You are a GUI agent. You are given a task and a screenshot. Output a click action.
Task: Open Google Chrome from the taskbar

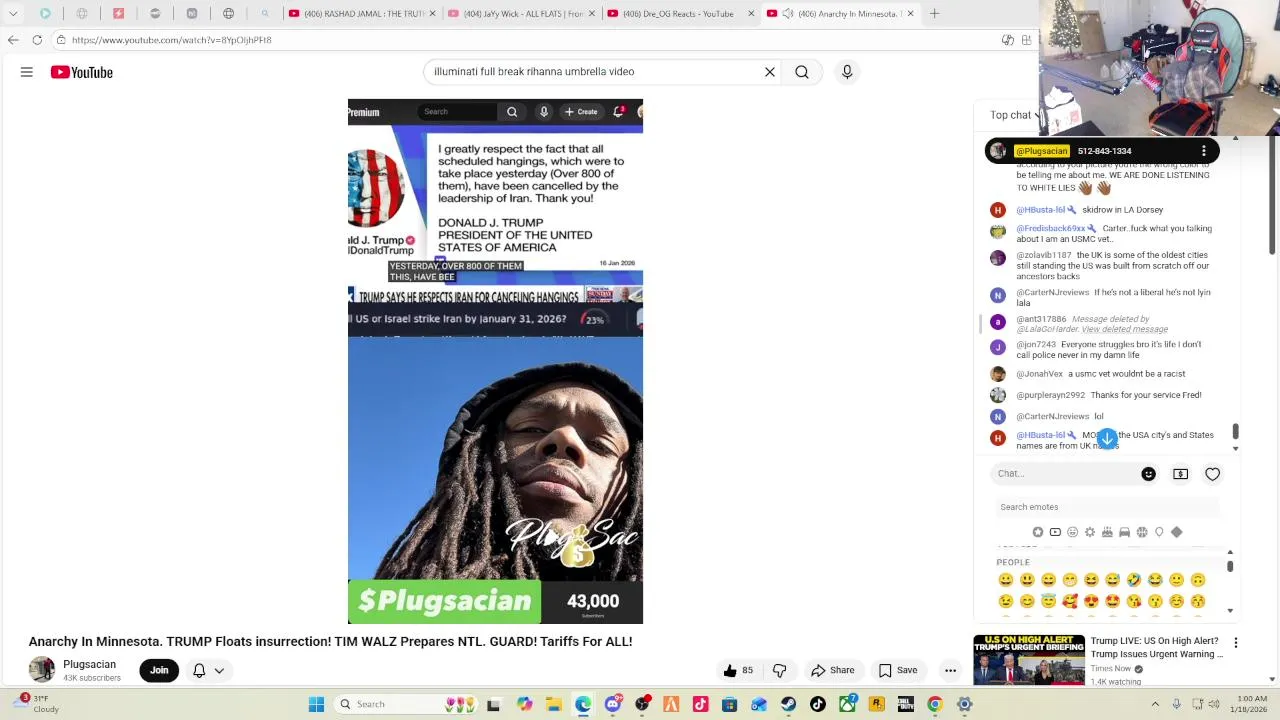(x=935, y=704)
